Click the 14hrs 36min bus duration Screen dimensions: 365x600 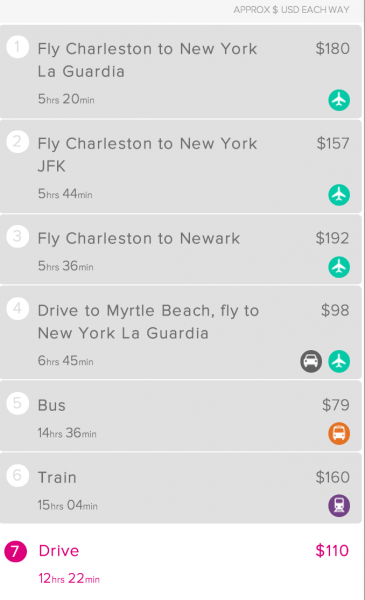(x=67, y=433)
